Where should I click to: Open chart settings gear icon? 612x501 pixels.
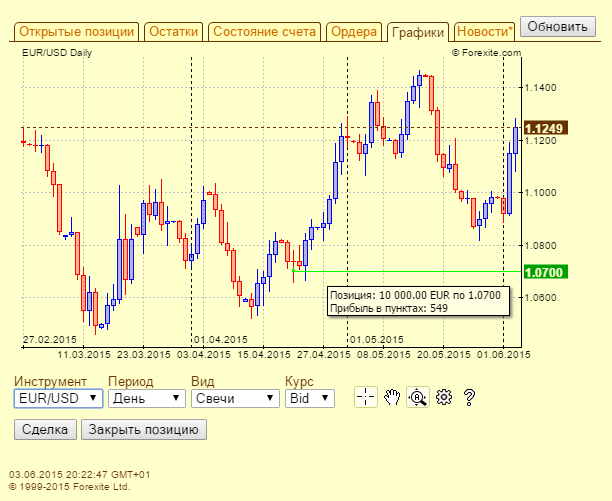(x=444, y=398)
